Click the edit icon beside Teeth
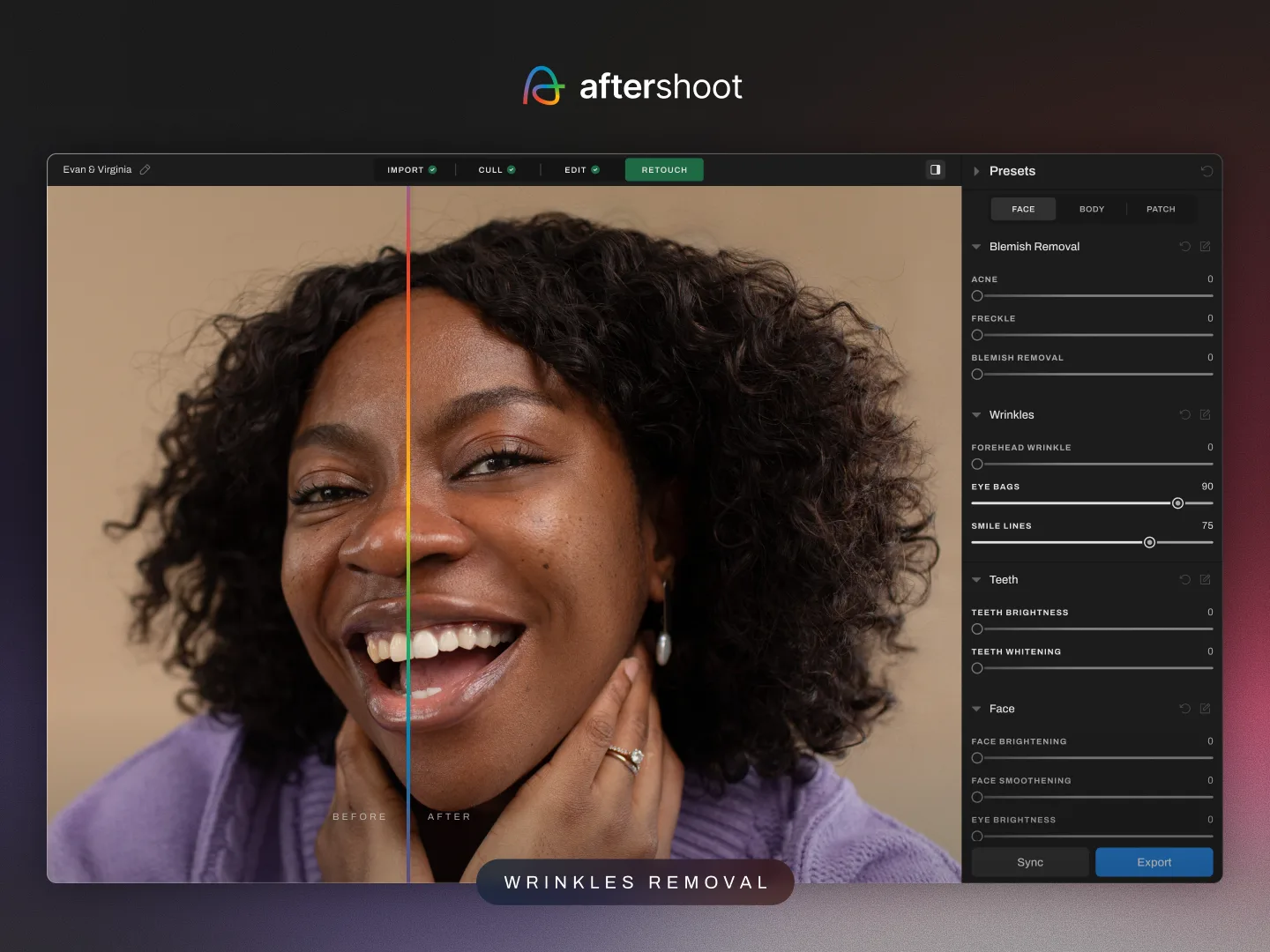The width and height of the screenshot is (1270, 952). click(1206, 580)
